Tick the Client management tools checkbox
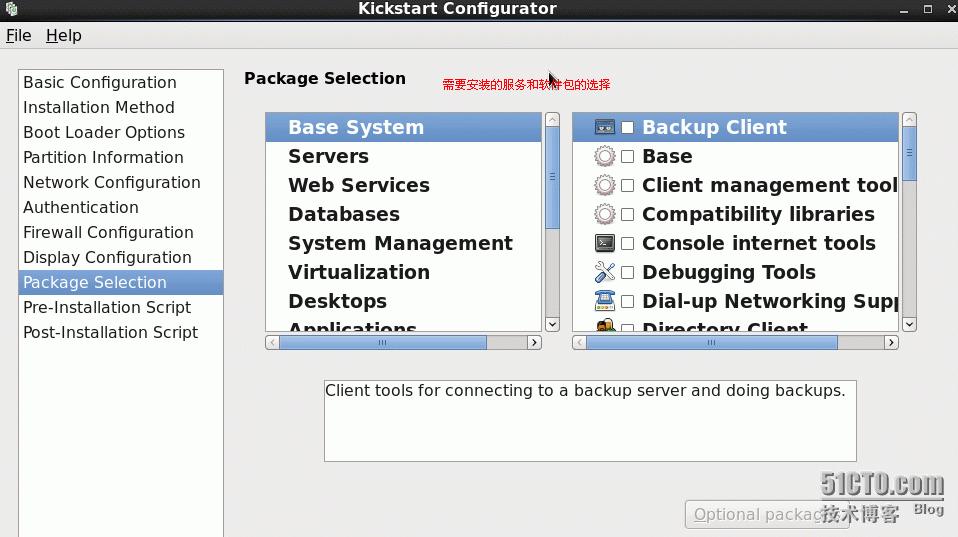The image size is (958, 537). click(x=627, y=186)
